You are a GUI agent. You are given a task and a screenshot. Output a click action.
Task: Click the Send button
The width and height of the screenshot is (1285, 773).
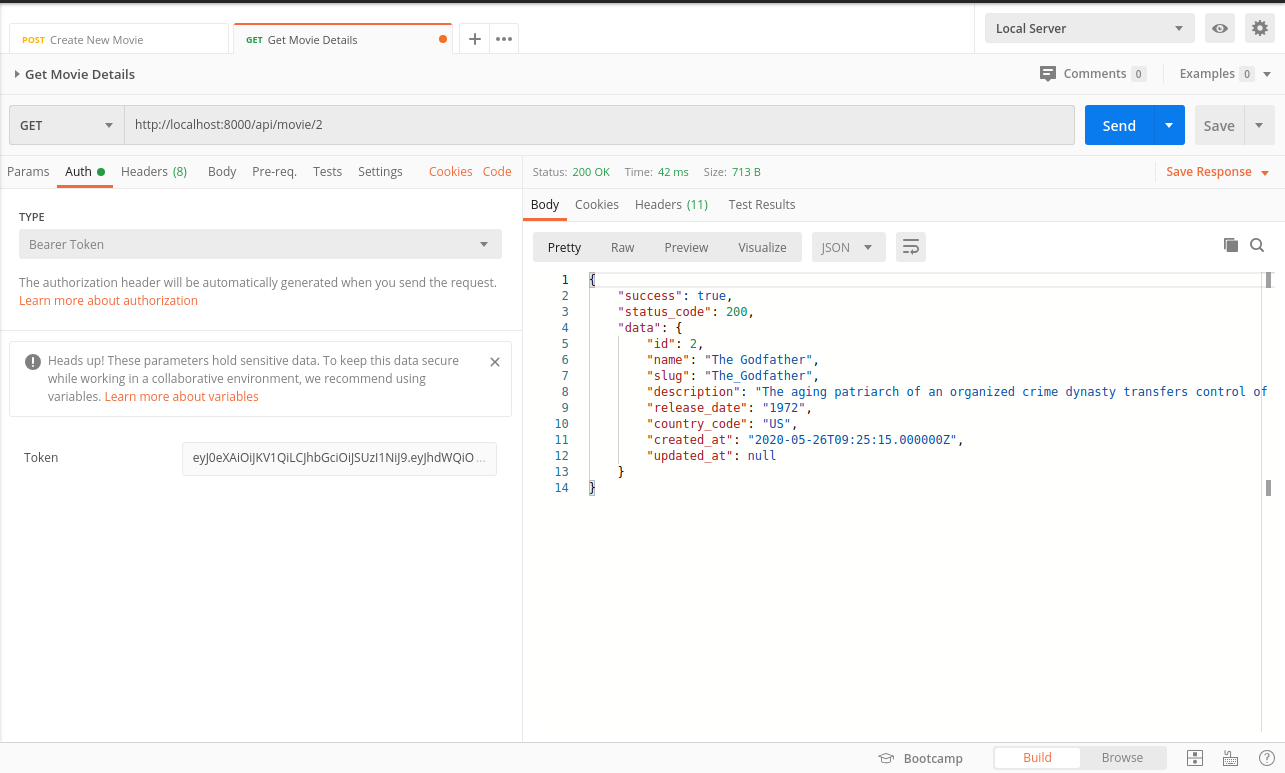pos(1119,125)
